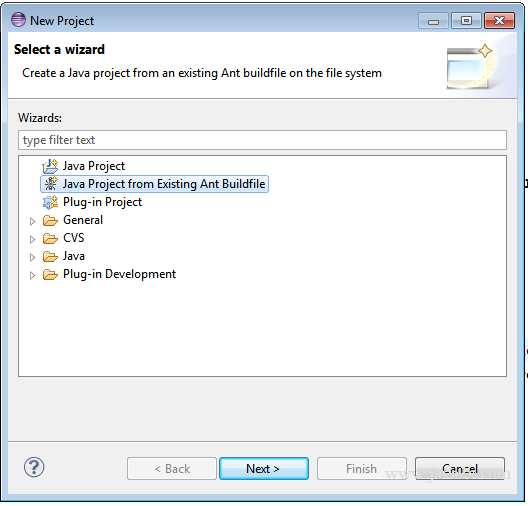Select Java Project in wizard list

pyautogui.click(x=94, y=166)
